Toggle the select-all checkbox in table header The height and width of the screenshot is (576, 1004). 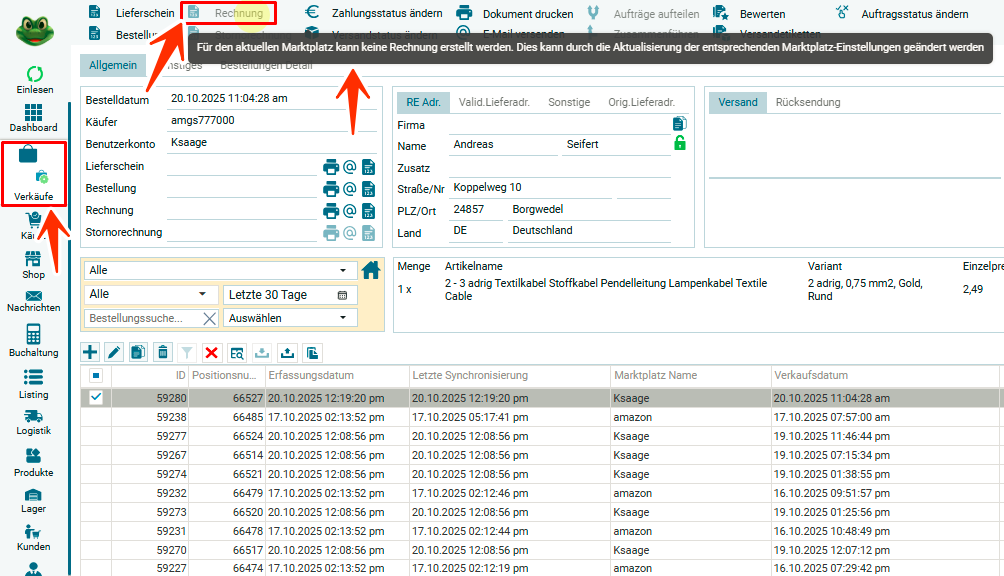pyautogui.click(x=96, y=376)
